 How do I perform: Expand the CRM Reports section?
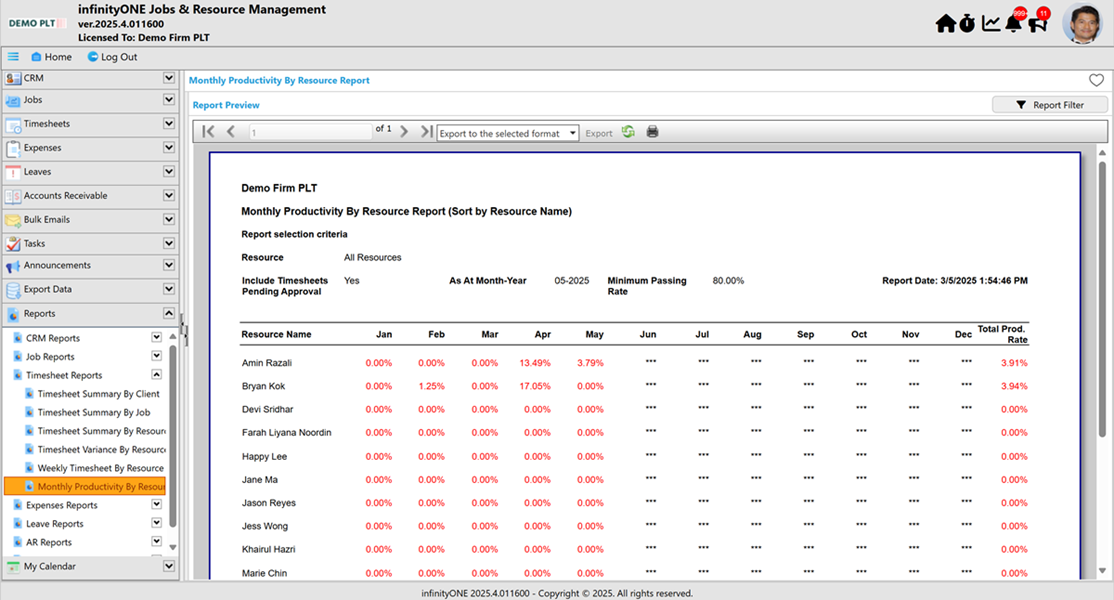pyautogui.click(x=156, y=337)
